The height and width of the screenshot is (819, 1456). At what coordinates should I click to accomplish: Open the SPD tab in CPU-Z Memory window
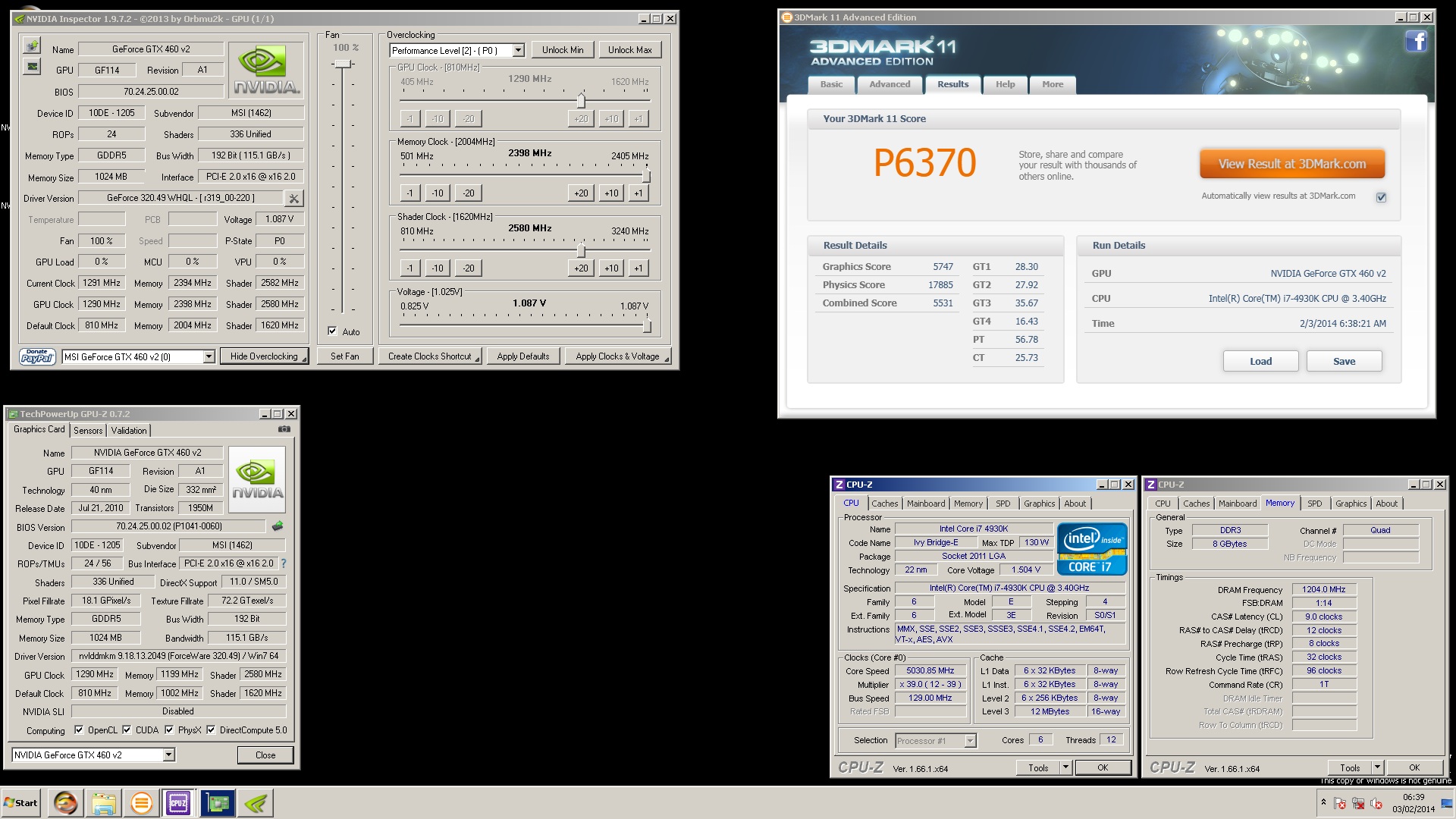[x=1314, y=504]
